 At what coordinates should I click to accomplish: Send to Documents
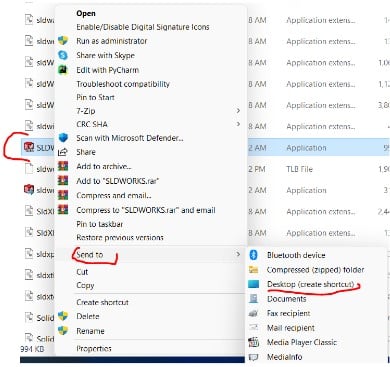(x=286, y=299)
